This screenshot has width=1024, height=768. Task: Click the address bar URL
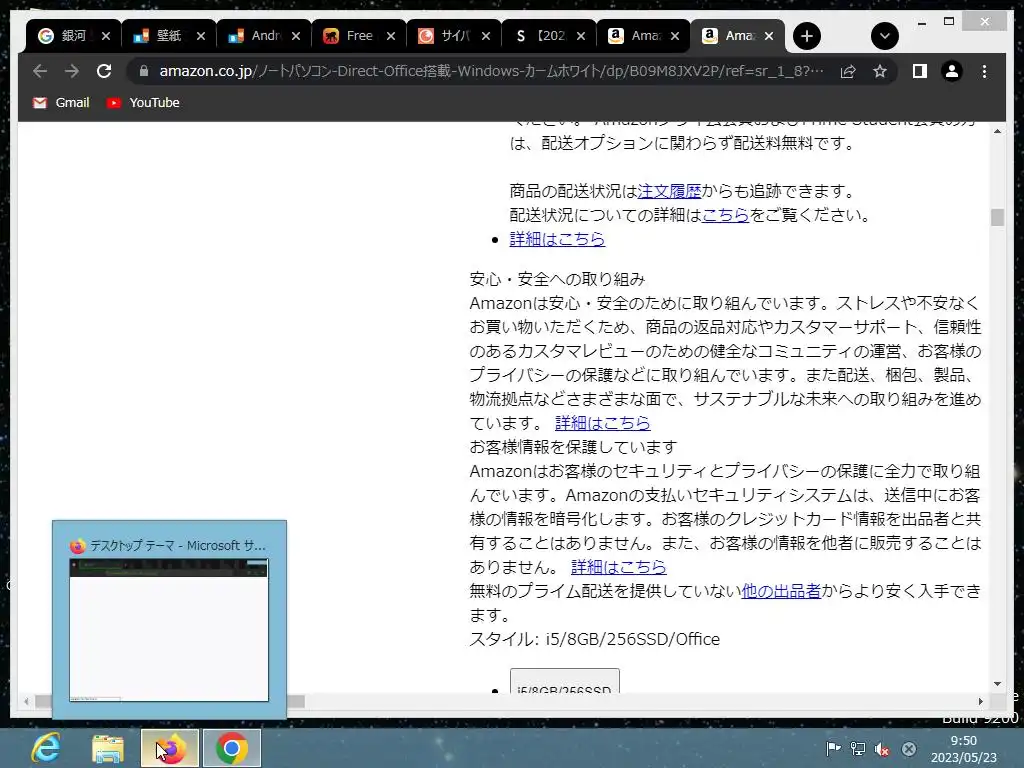(491, 71)
